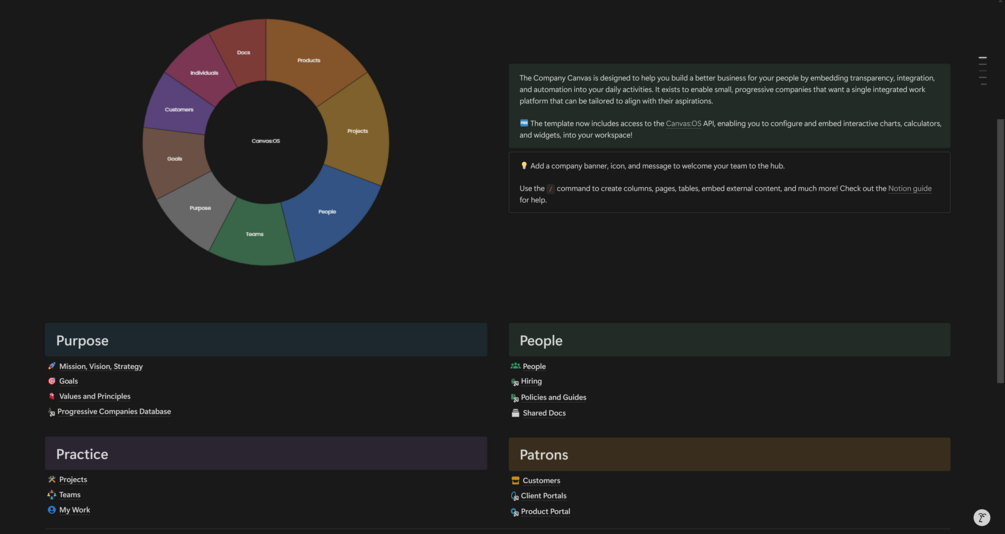
Task: Click the icon beside Product Portal
Action: tap(515, 512)
